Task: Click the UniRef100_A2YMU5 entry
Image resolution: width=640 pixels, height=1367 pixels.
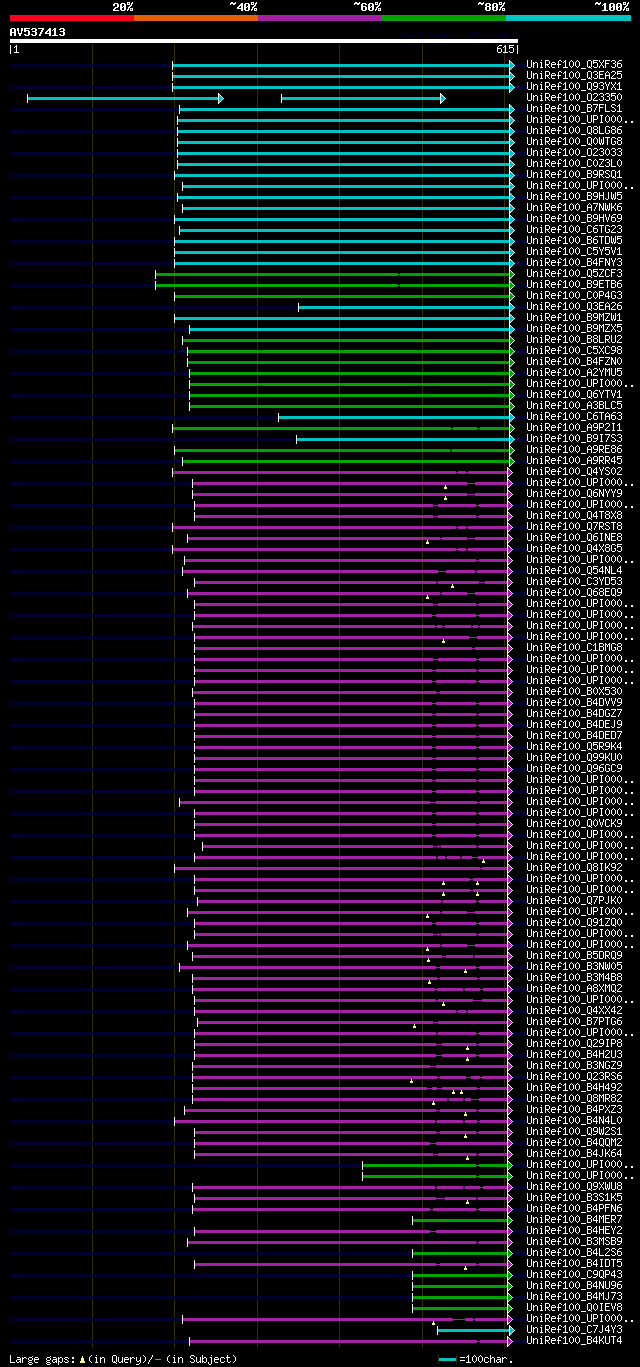Action: click(574, 372)
